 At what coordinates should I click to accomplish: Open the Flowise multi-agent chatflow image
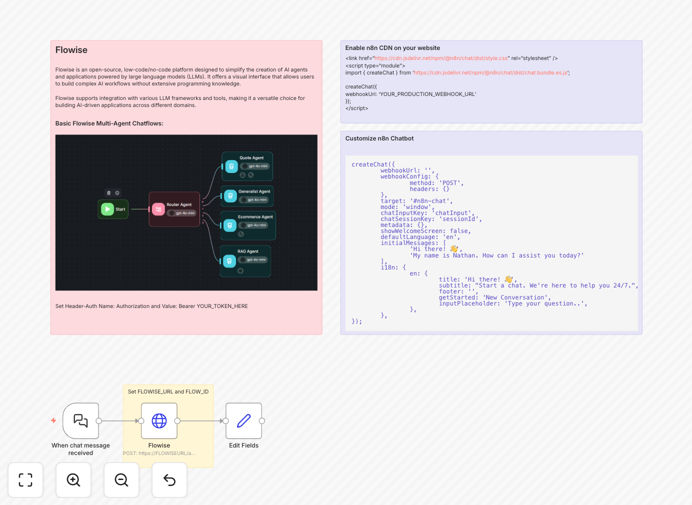coord(186,212)
